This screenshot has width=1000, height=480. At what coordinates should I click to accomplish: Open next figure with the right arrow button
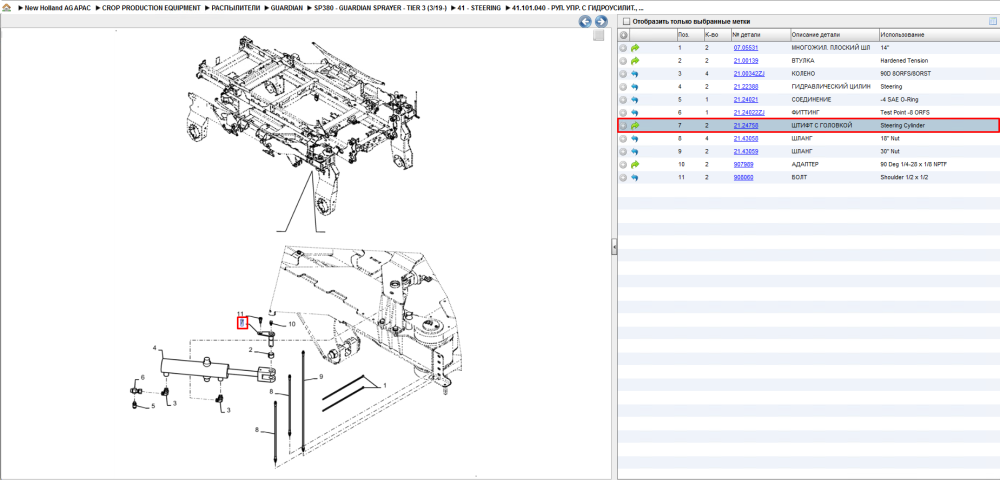[600, 22]
